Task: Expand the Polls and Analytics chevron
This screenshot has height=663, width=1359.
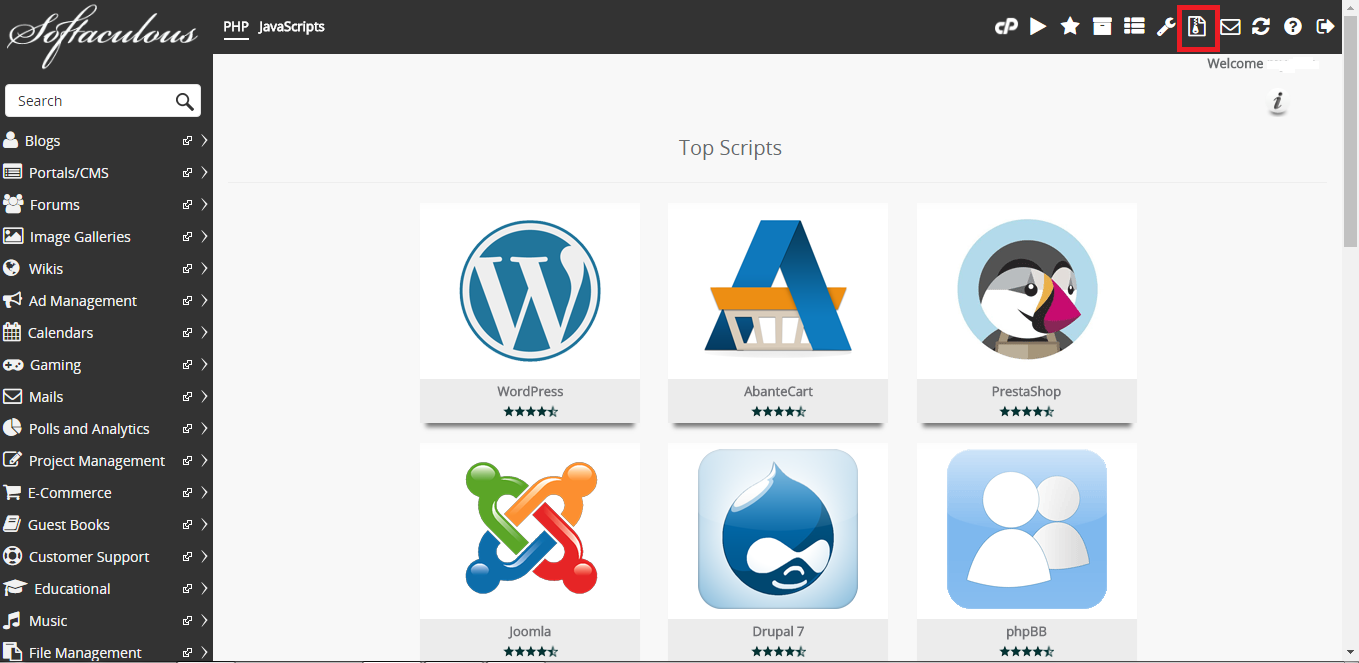Action: pyautogui.click(x=204, y=429)
